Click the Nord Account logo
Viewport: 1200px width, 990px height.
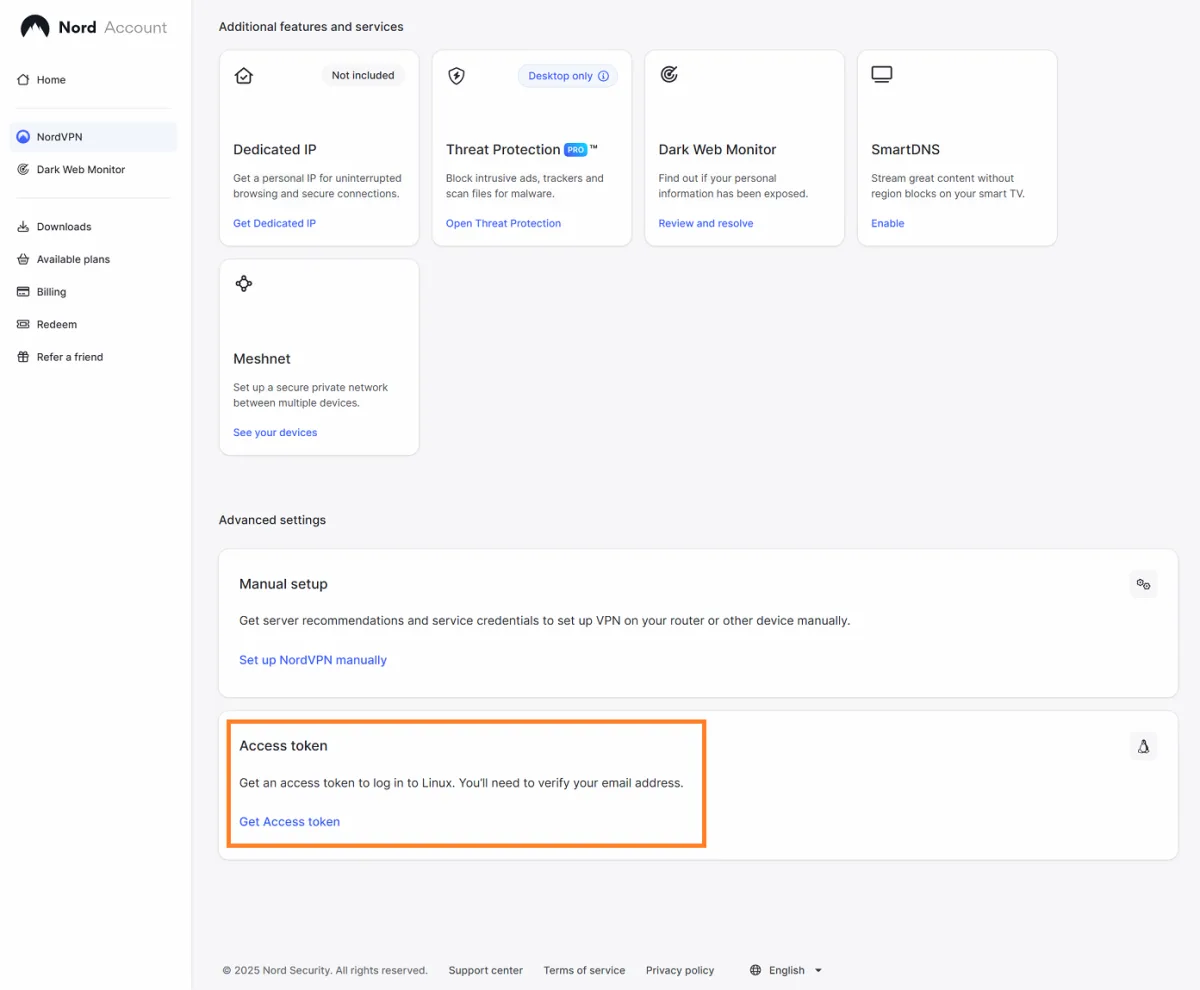click(x=93, y=27)
